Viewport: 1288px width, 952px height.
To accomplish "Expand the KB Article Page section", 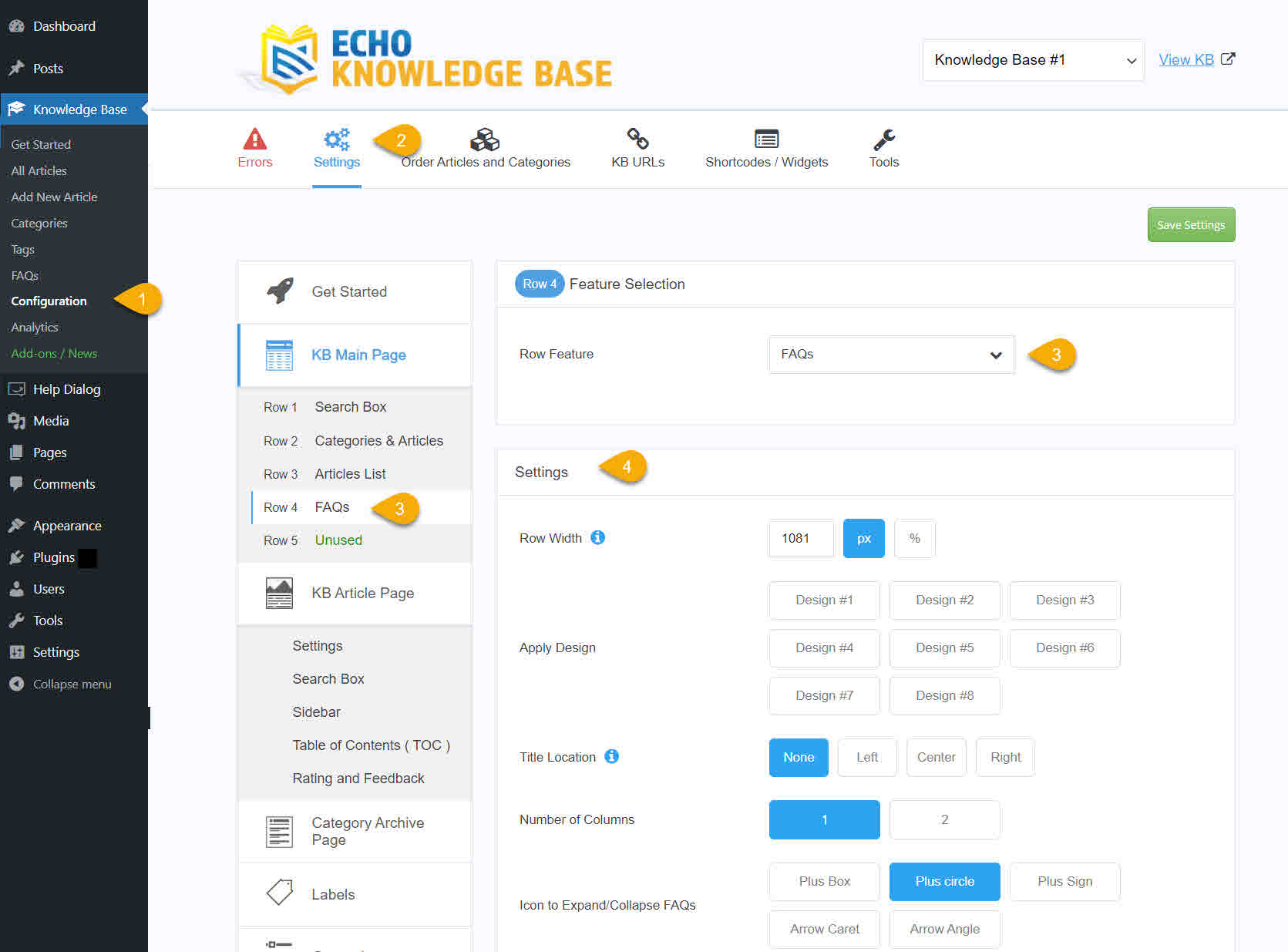I will pyautogui.click(x=355, y=593).
